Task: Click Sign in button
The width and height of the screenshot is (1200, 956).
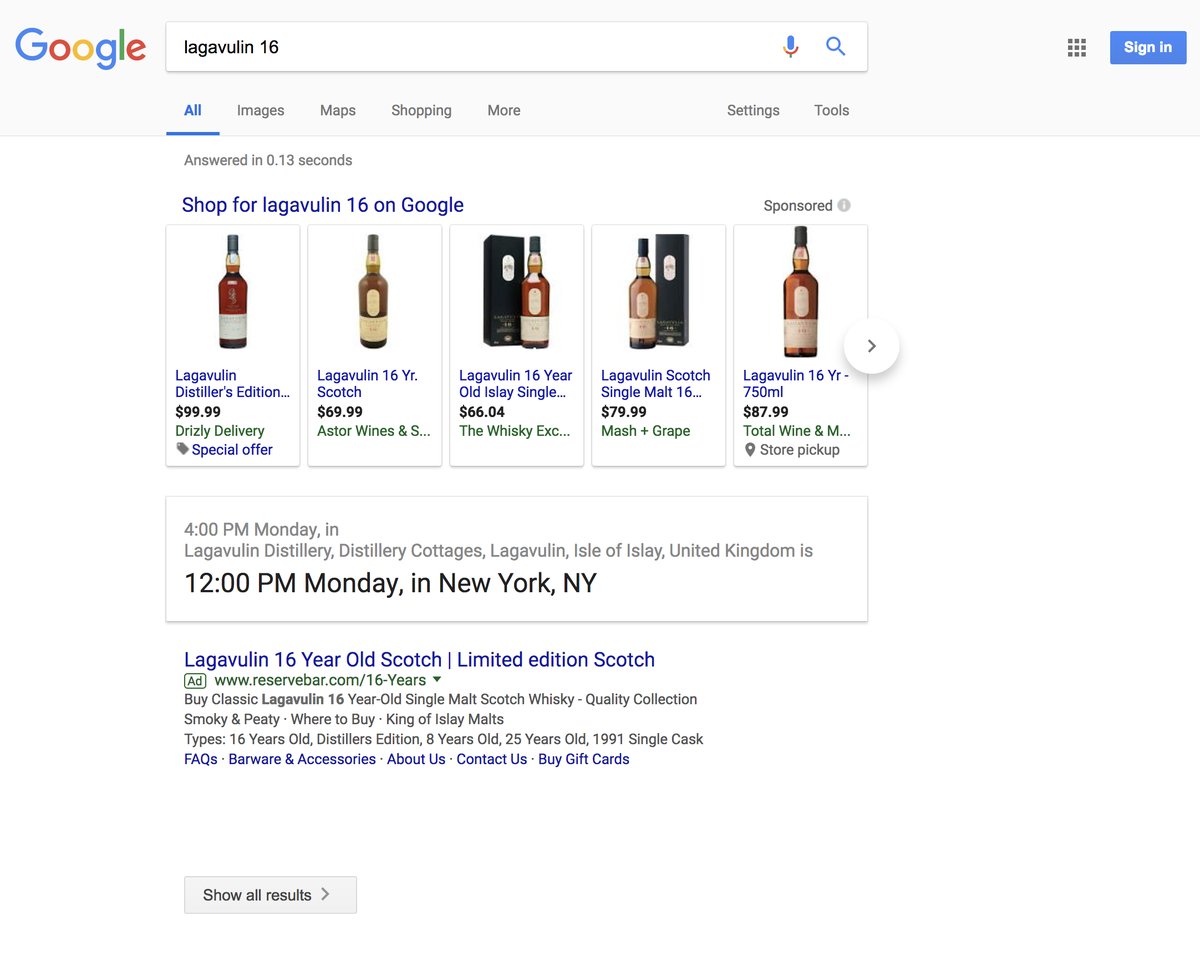Action: tap(1148, 47)
